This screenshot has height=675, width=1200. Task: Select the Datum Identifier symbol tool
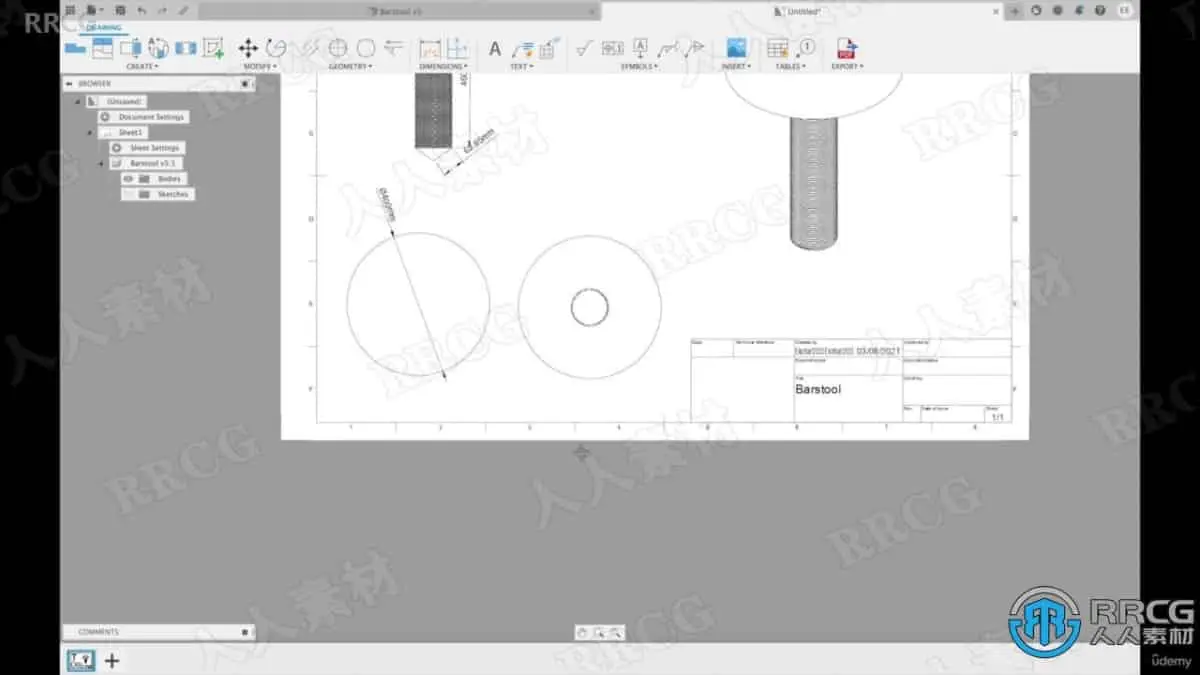click(640, 47)
